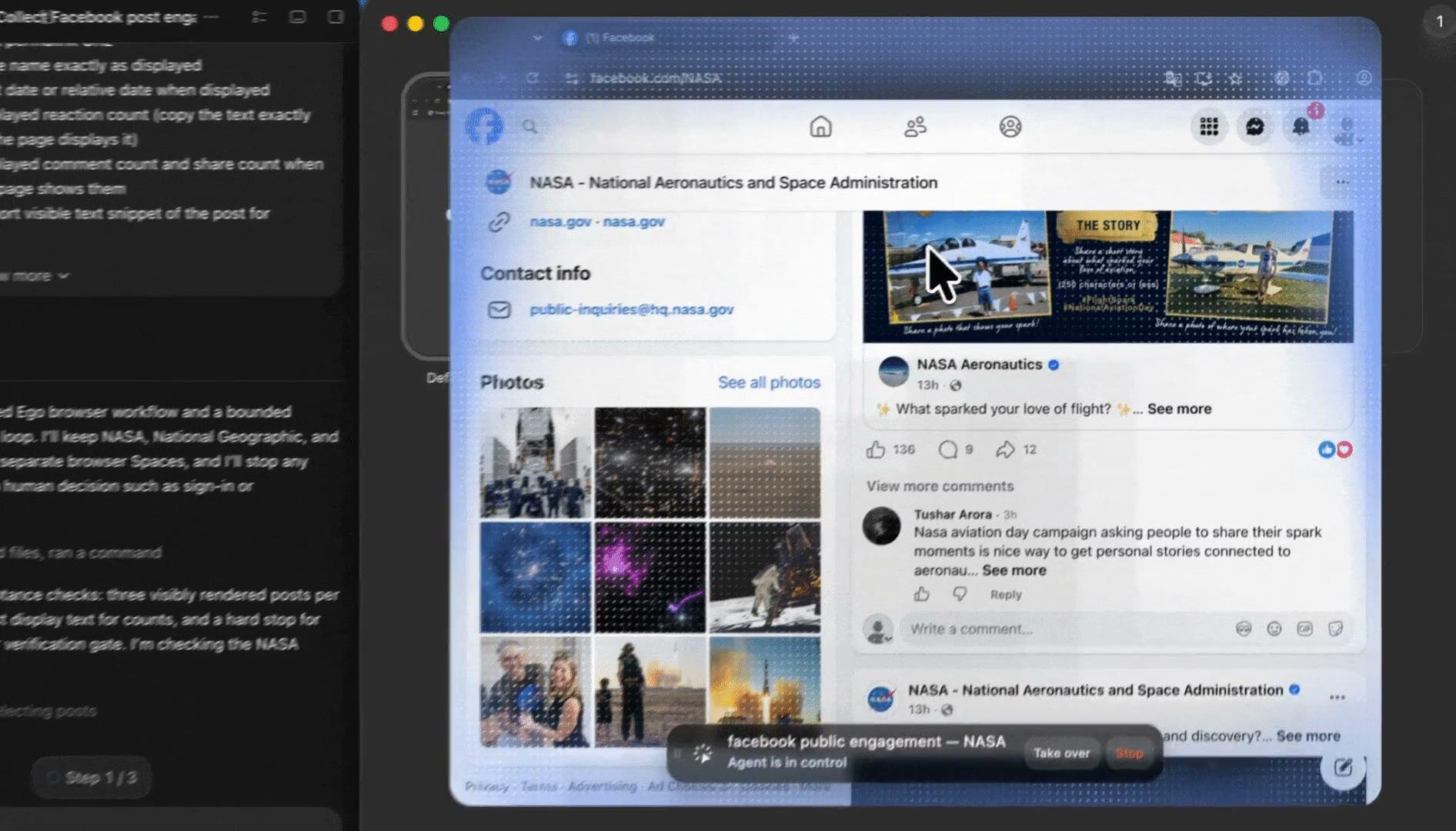Screen dimensions: 1456x831
Task: Open the filter settings icon in the task panel header
Action: 259,17
